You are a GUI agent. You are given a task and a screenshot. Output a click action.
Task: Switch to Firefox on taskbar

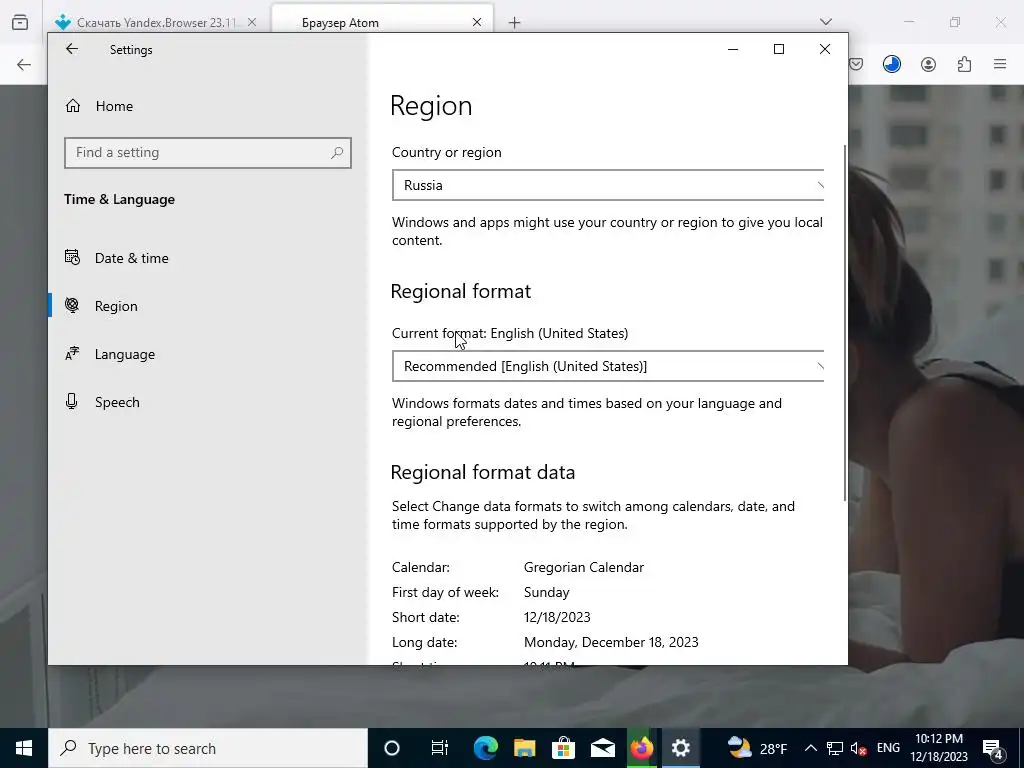642,748
